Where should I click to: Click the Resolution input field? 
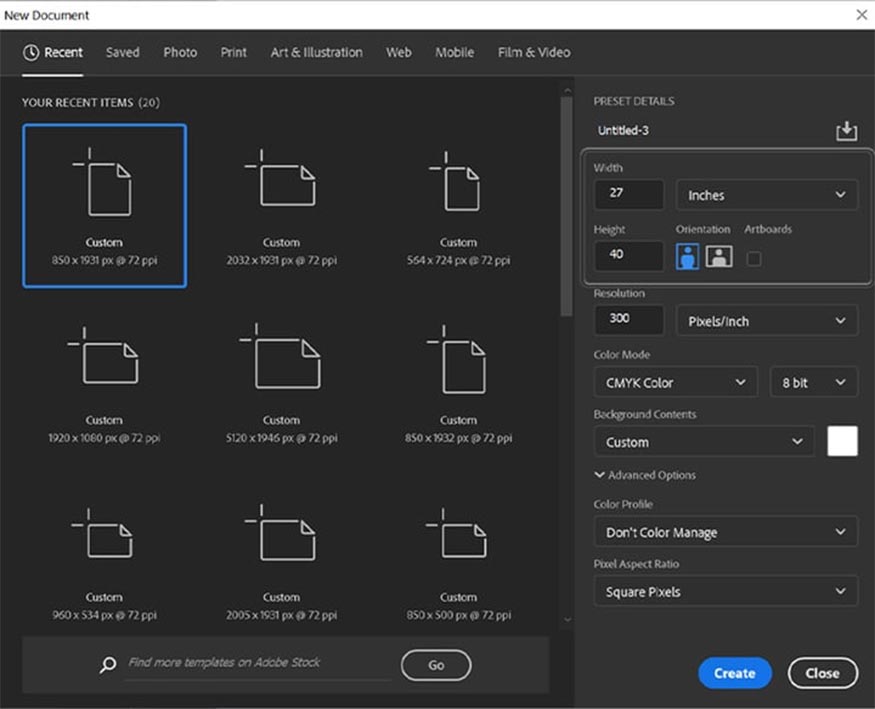pos(629,320)
